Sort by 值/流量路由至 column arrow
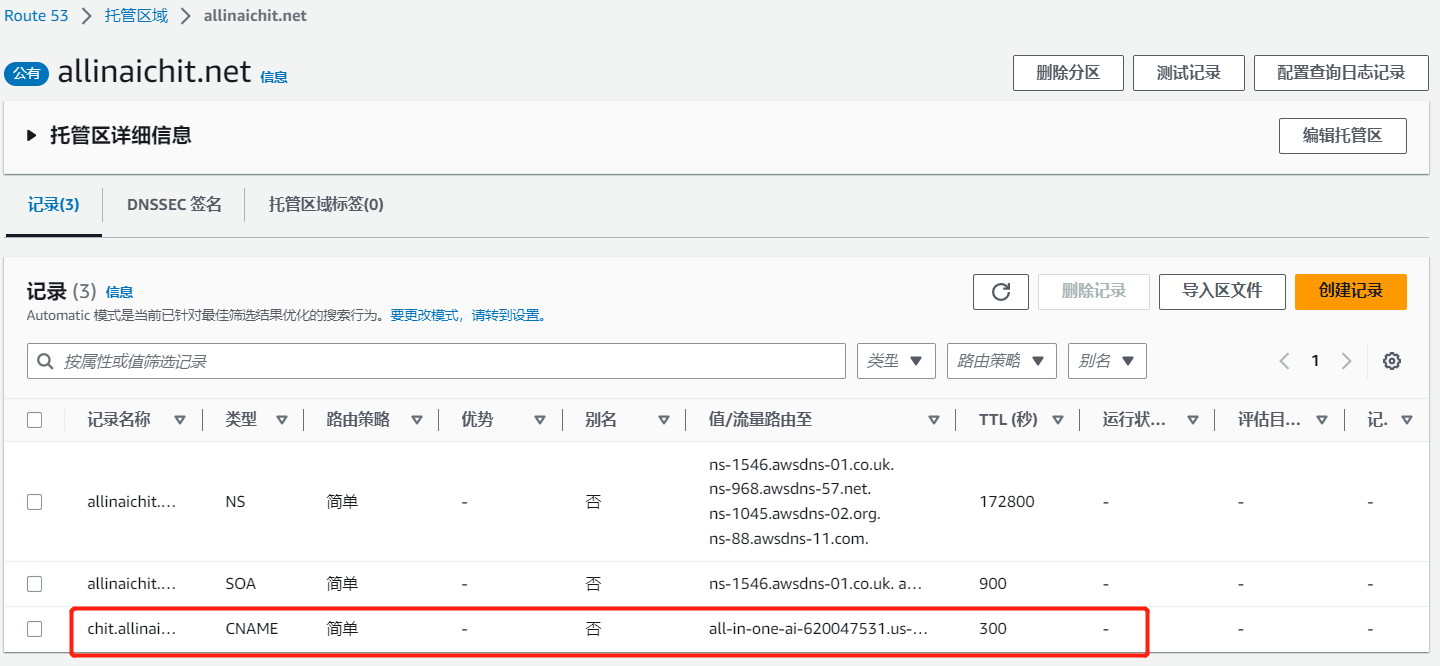 pyautogui.click(x=933, y=420)
